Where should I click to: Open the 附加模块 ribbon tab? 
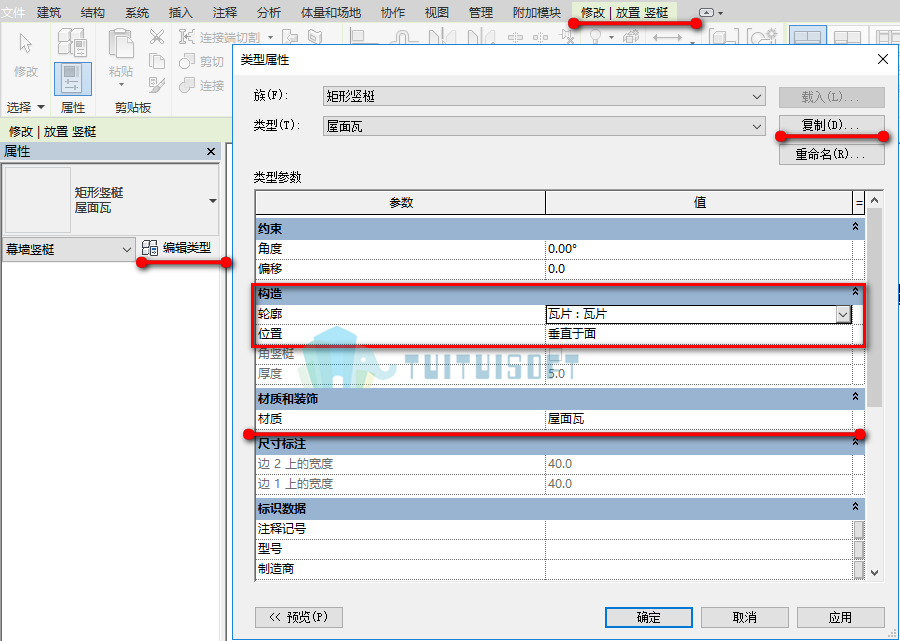(x=537, y=12)
